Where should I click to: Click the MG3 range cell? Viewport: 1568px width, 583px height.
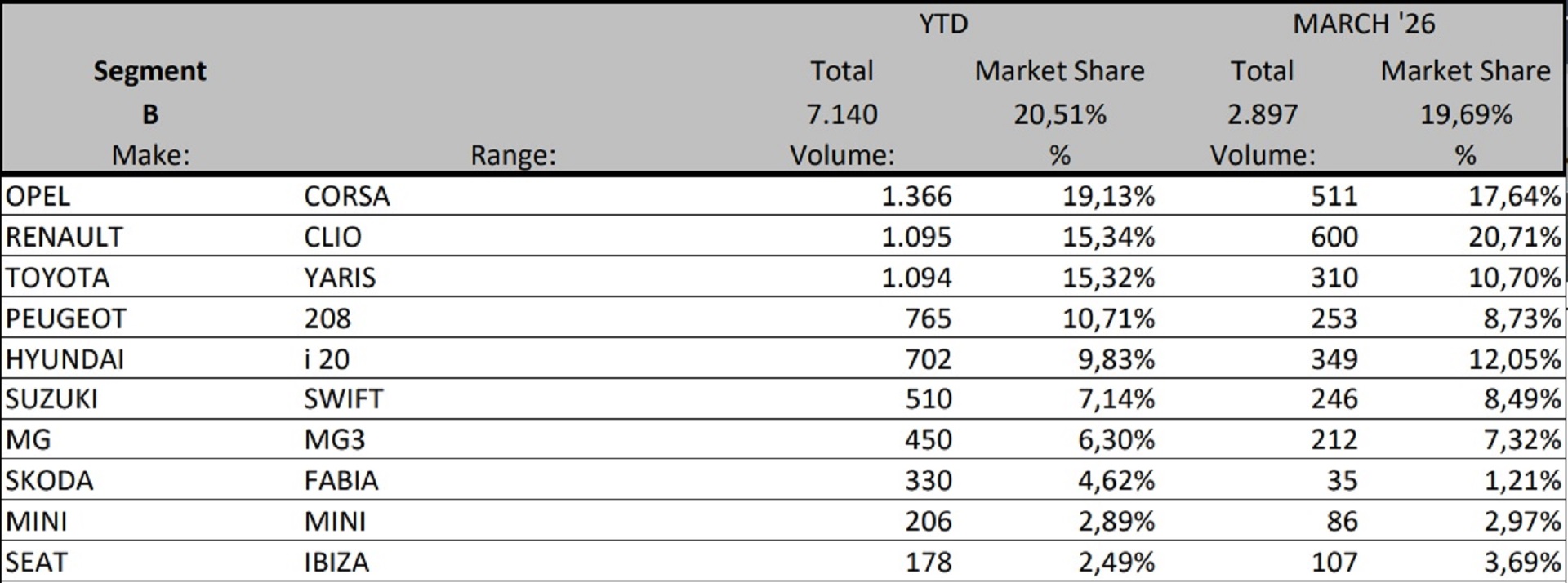pyautogui.click(x=335, y=440)
